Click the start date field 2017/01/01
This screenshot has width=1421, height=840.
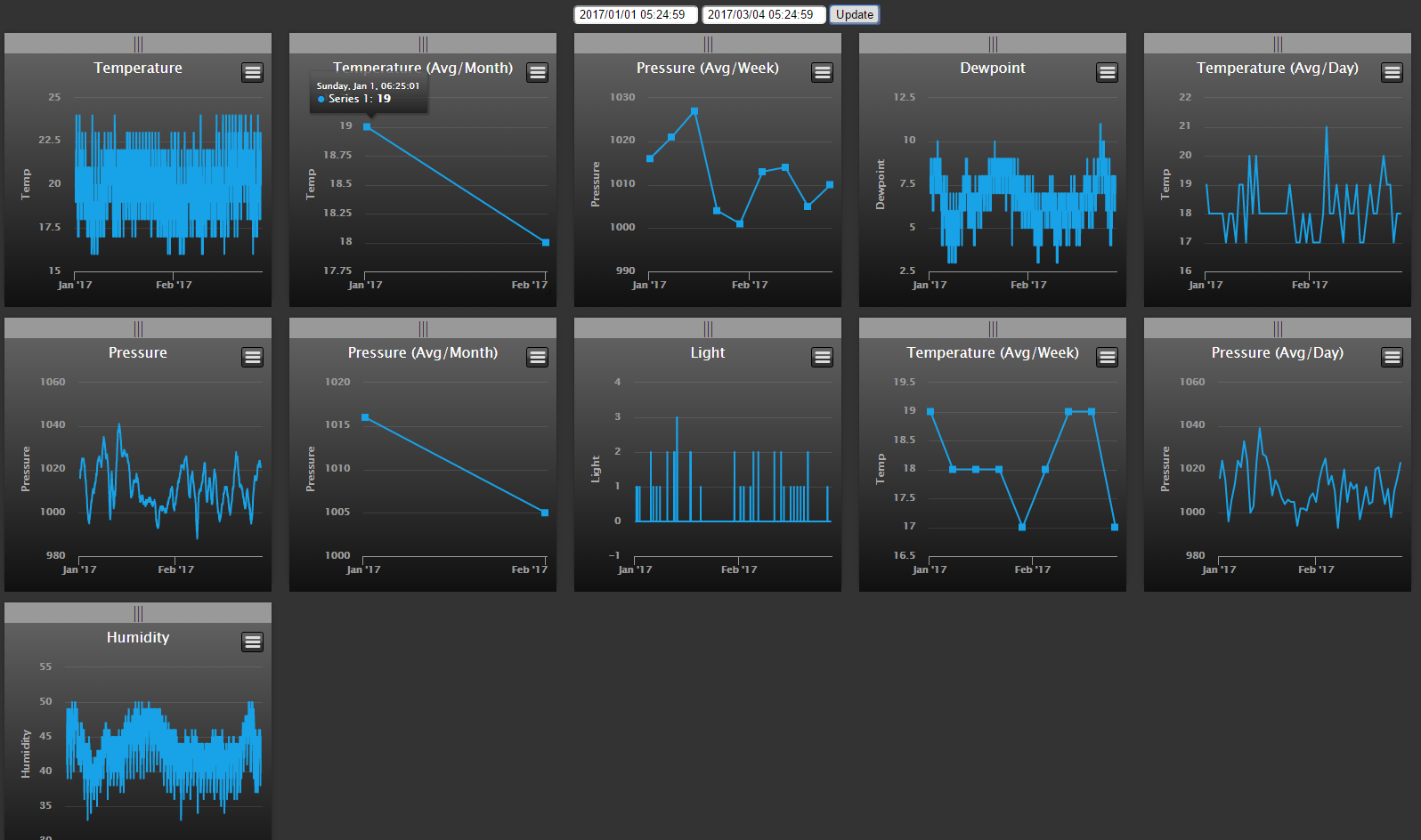pos(635,14)
